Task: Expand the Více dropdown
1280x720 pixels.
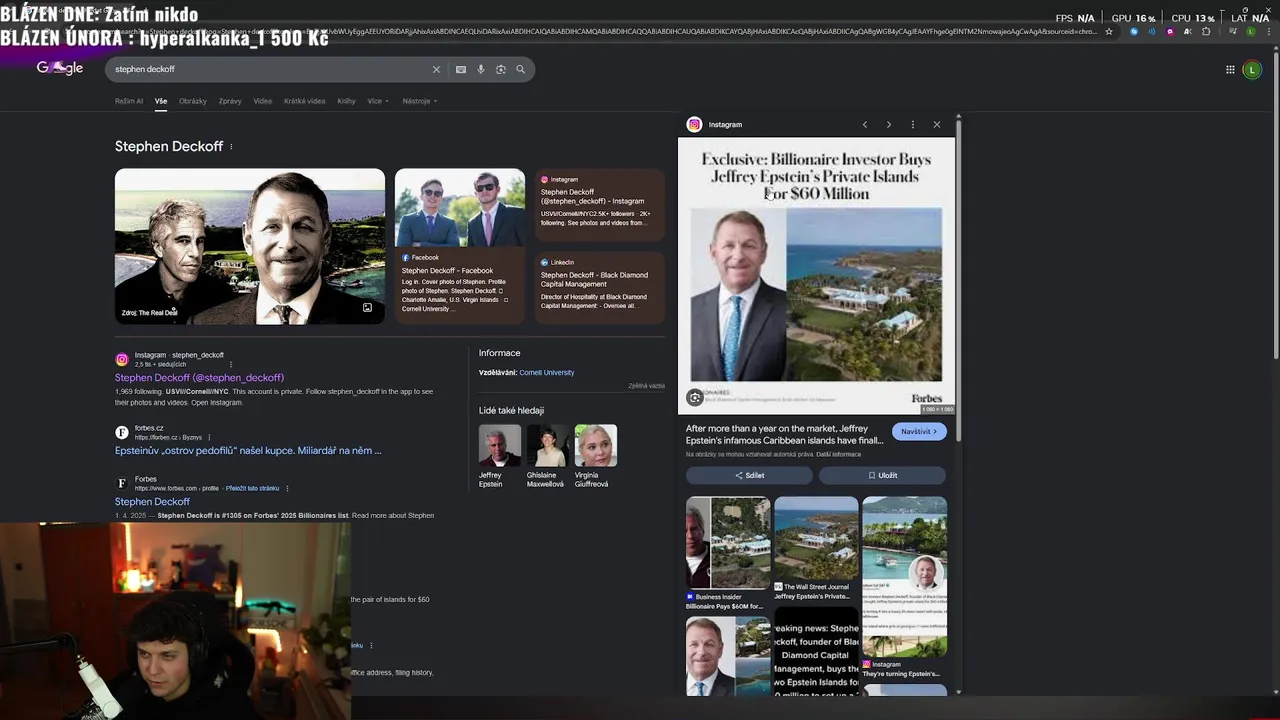Action: pos(378,101)
